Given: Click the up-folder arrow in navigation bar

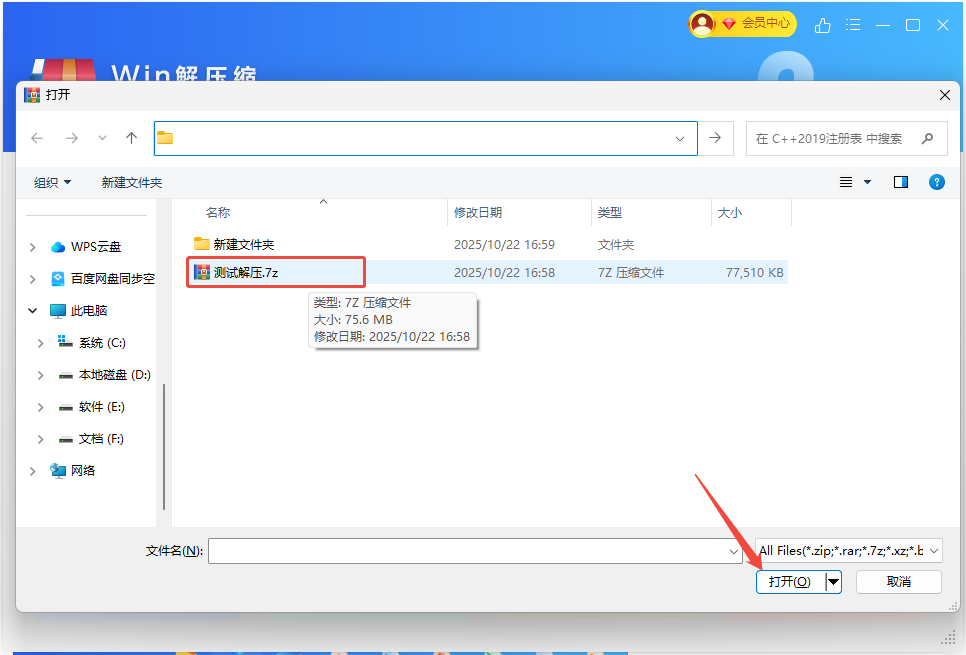Looking at the screenshot, I should [x=131, y=138].
